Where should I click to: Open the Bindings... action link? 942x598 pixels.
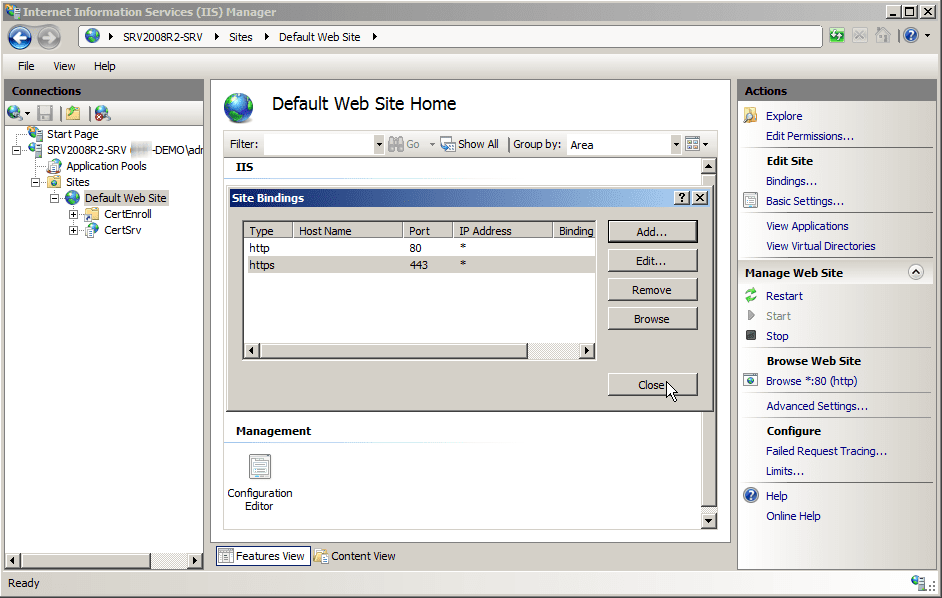pyautogui.click(x=791, y=181)
